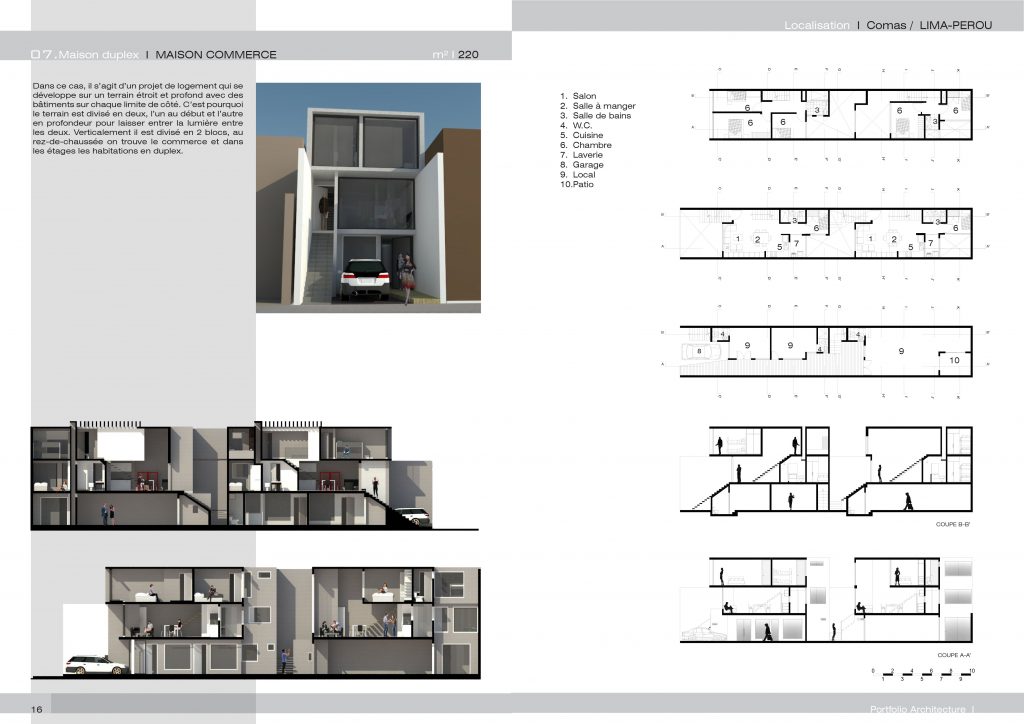This screenshot has height=724, width=1024.
Task: Click the "COUPE B-B'" section label
Action: click(x=954, y=524)
